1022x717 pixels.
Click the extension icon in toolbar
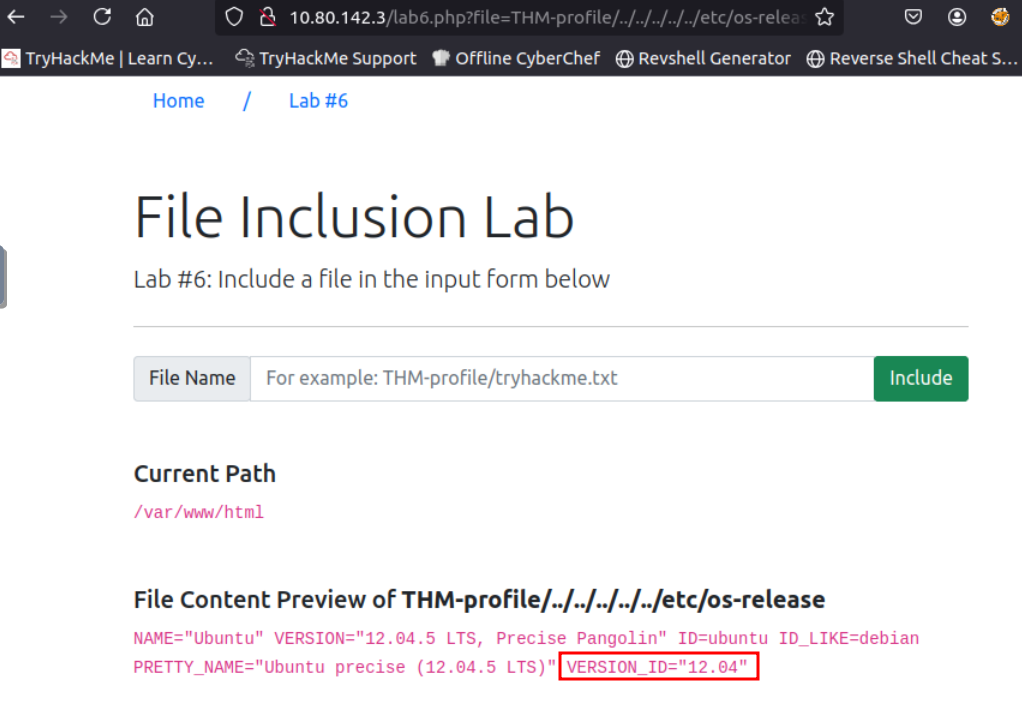pyautogui.click(x=1000, y=17)
